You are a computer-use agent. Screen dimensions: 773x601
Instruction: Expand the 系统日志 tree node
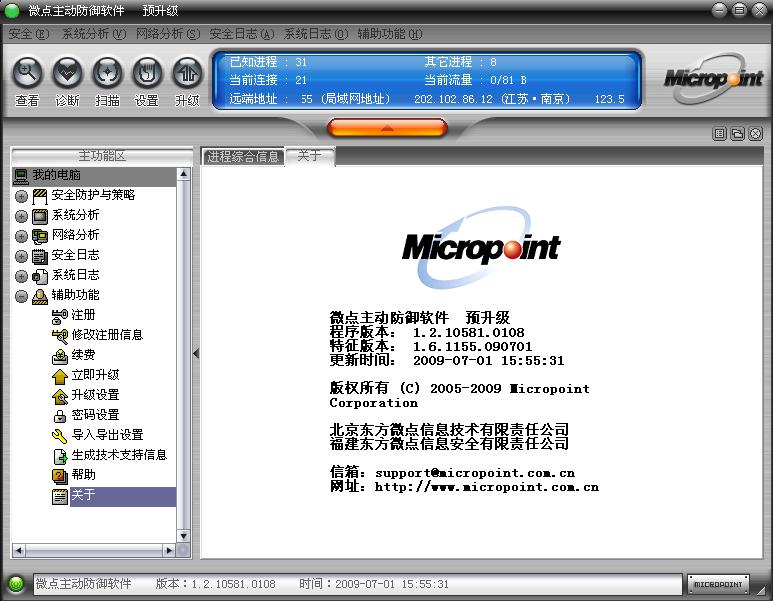(21, 276)
